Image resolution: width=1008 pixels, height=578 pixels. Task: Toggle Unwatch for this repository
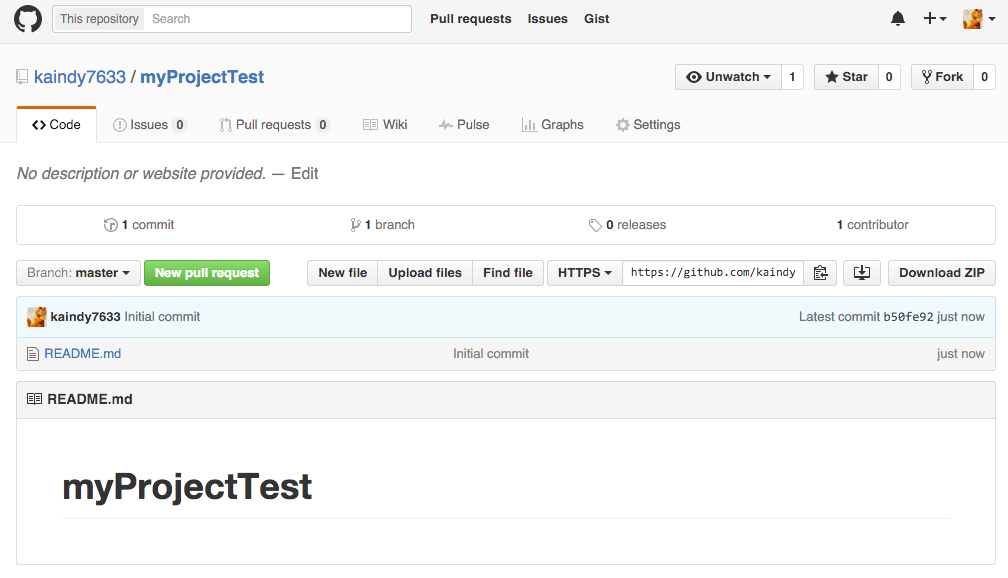728,77
